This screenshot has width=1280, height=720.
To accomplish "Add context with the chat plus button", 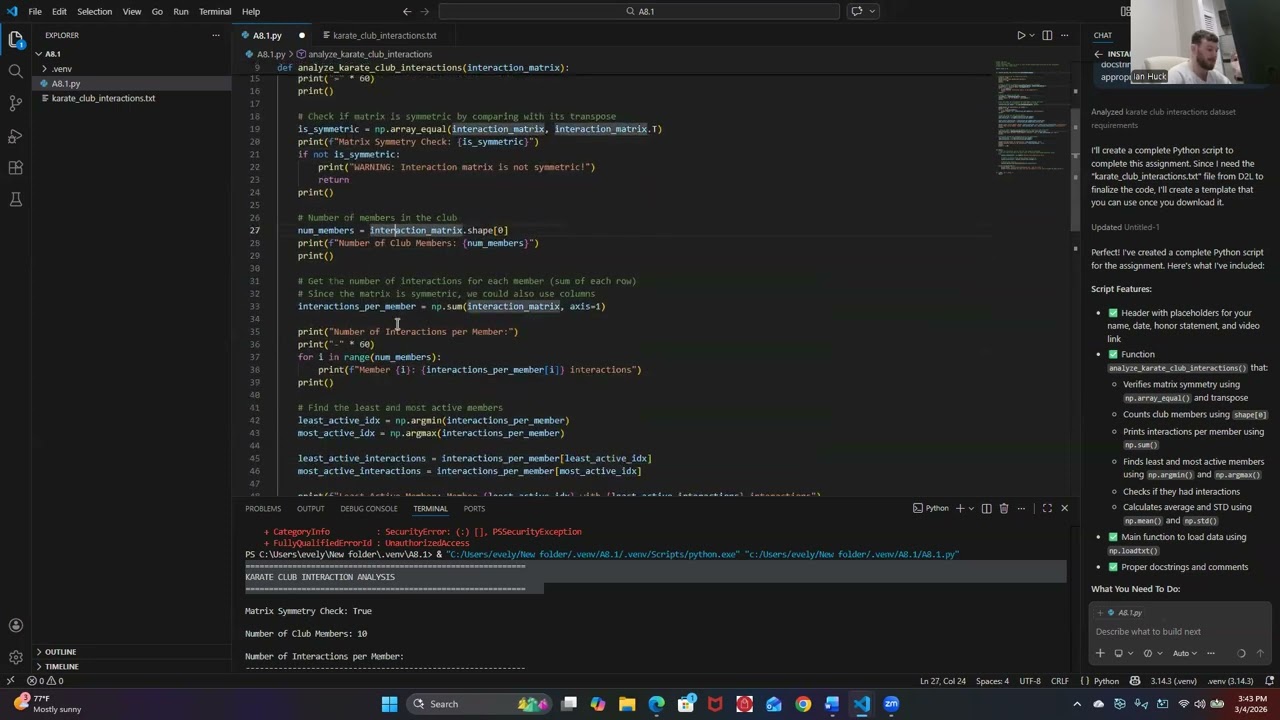I will coord(1100,653).
